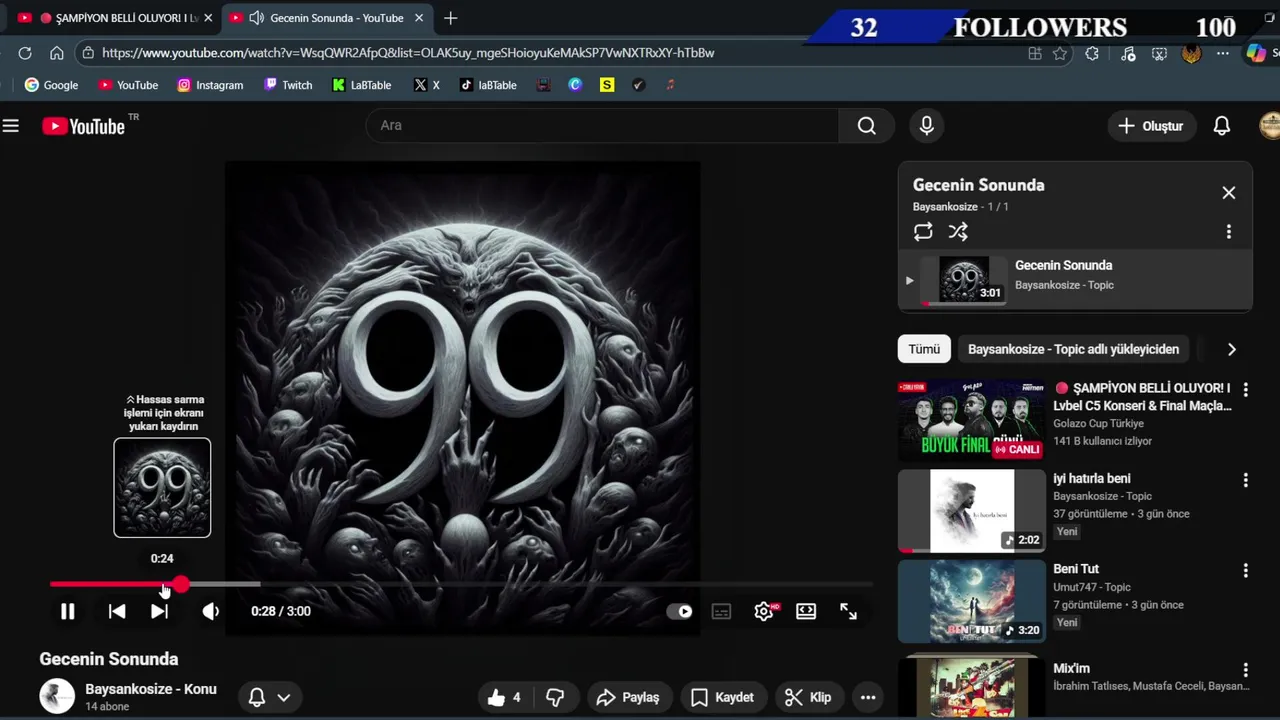Open playlist panel three-dot options menu
The image size is (1280, 720).
coord(1228,232)
